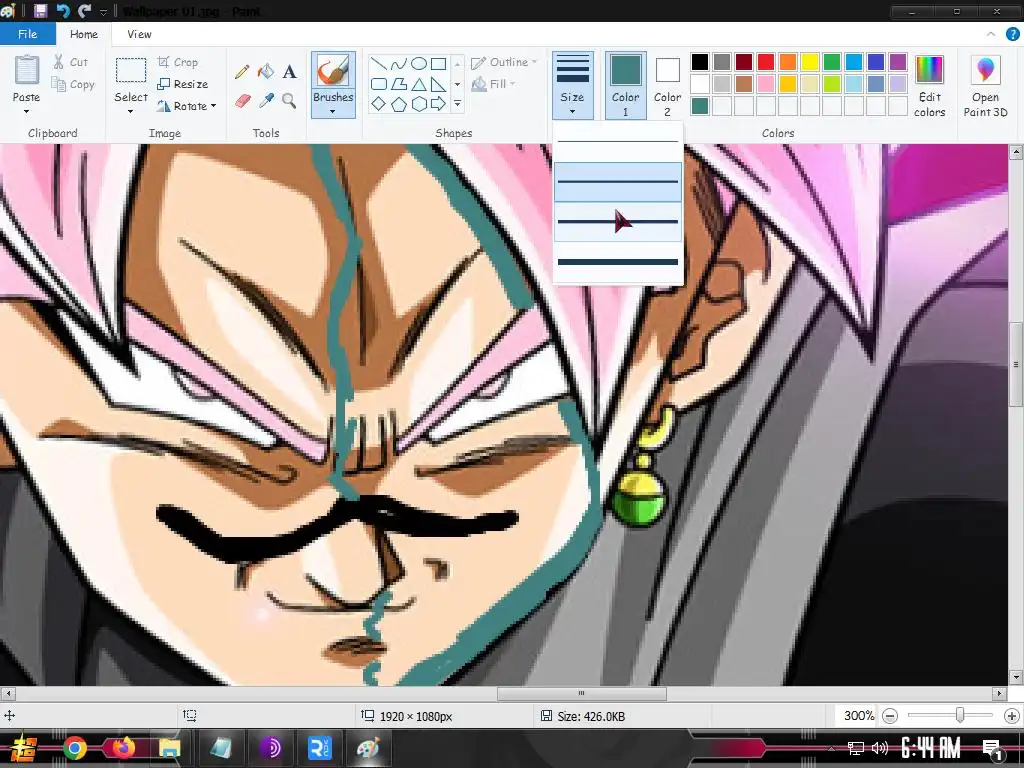Image resolution: width=1024 pixels, height=768 pixels.
Task: Open Google Chrome from taskbar
Action: coord(74,748)
